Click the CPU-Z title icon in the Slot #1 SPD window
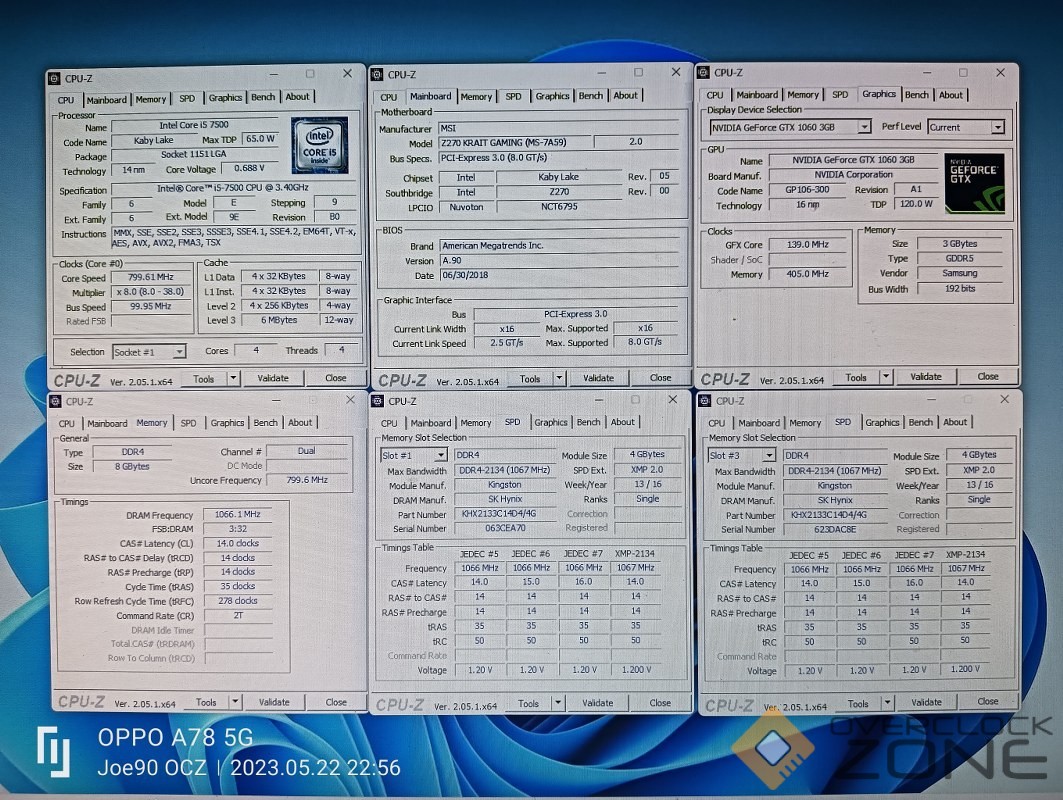The height and width of the screenshot is (800, 1063). pos(378,401)
